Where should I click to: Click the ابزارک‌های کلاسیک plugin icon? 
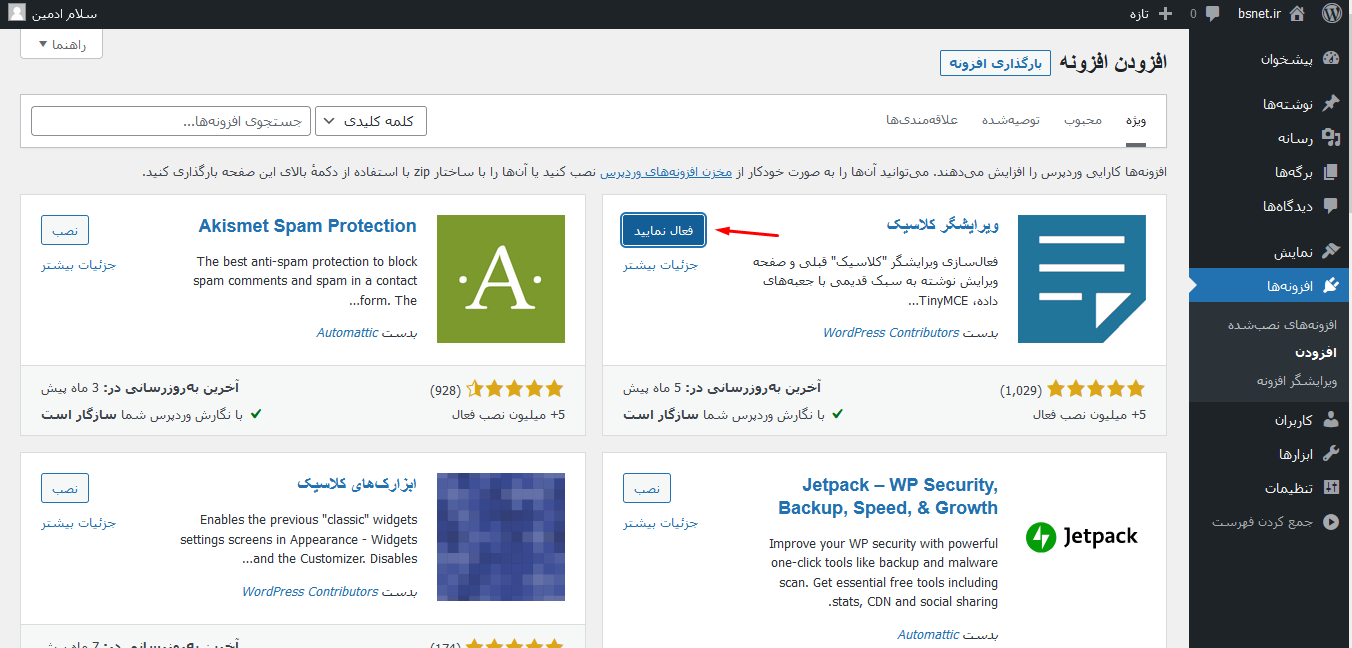501,537
